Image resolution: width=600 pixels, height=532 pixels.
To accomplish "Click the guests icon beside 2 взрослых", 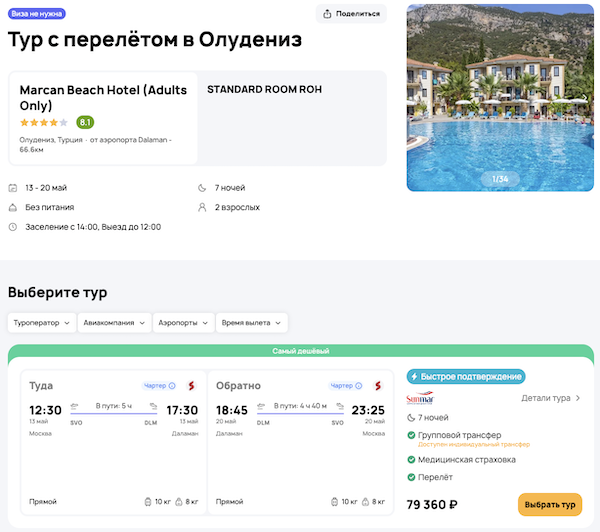I will click(203, 207).
